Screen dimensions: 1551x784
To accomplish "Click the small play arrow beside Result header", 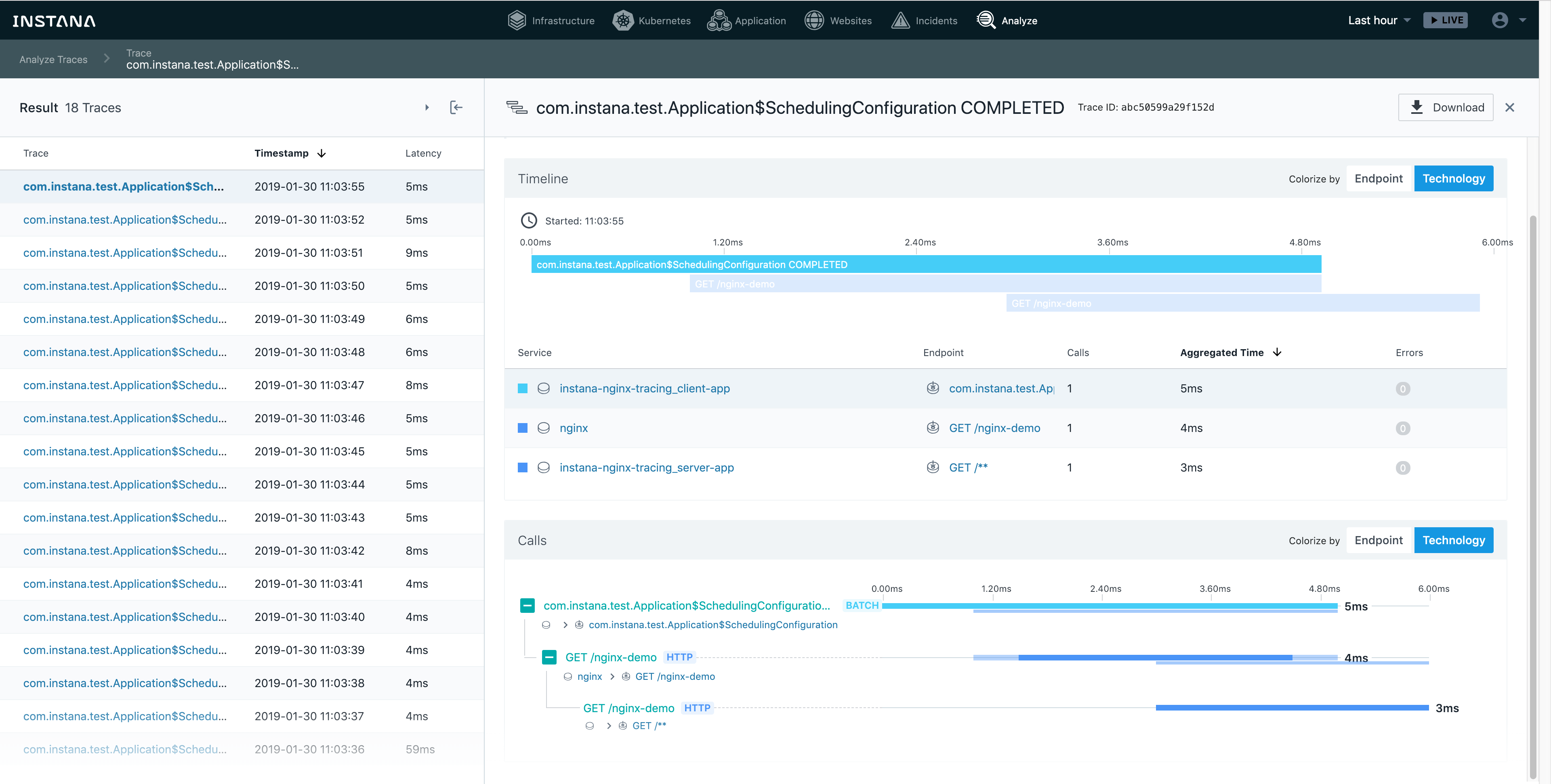I will (427, 108).
